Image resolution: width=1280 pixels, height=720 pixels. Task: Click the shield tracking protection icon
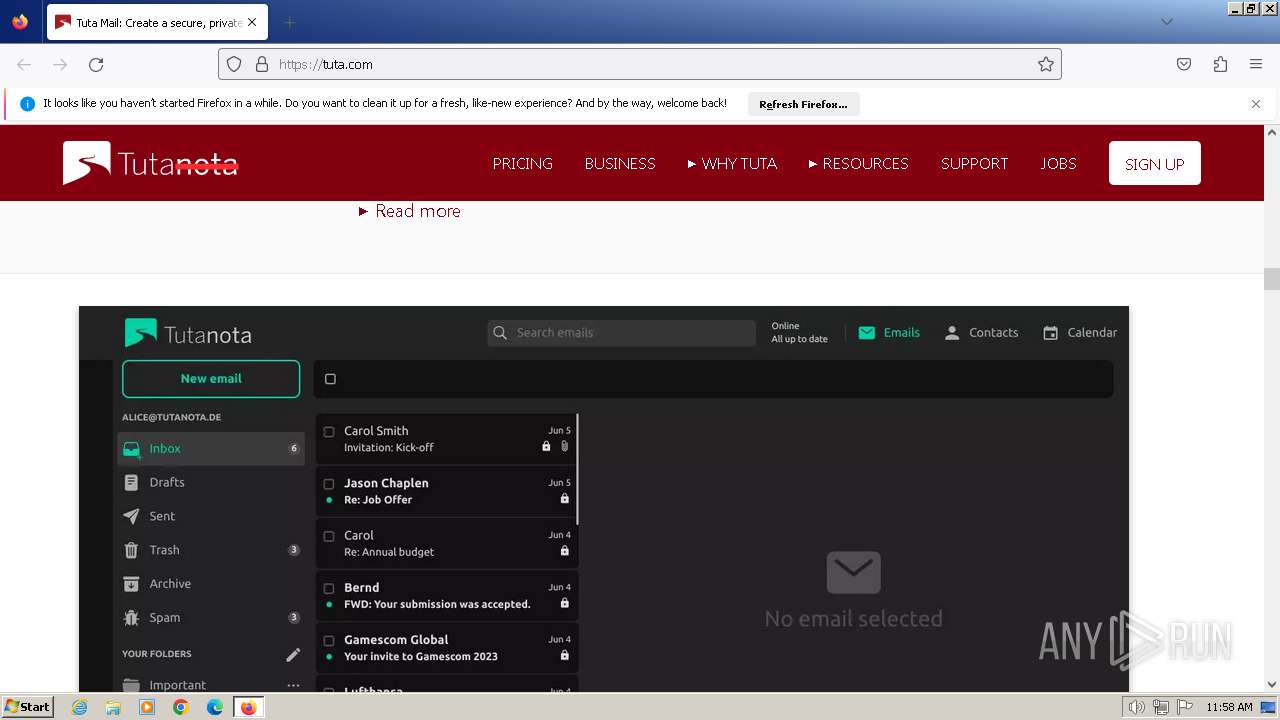(234, 64)
